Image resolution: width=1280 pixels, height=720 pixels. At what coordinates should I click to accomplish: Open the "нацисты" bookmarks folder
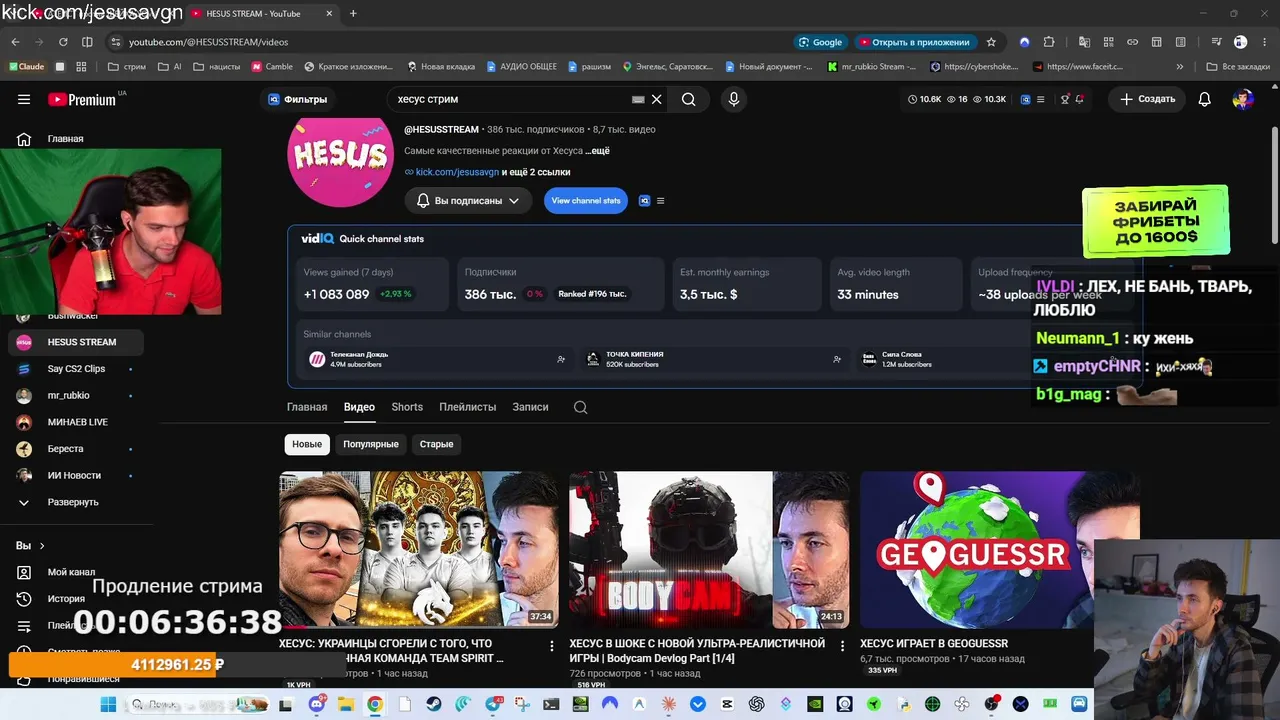(217, 67)
